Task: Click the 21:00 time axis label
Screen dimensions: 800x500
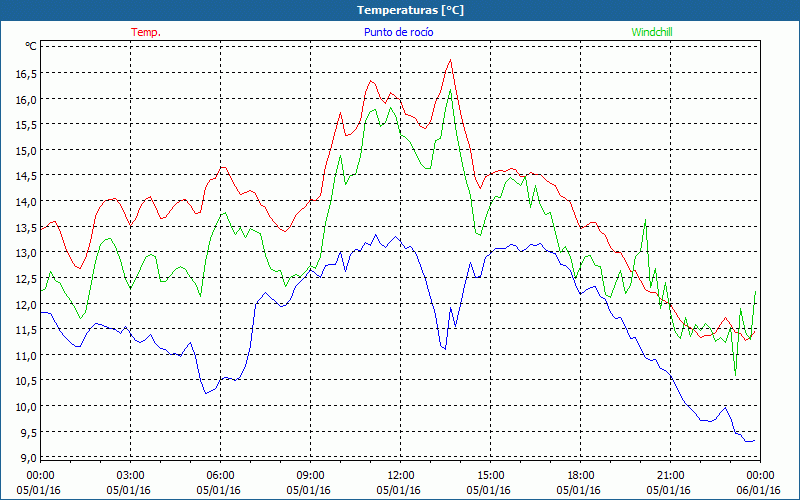Action: [x=670, y=476]
